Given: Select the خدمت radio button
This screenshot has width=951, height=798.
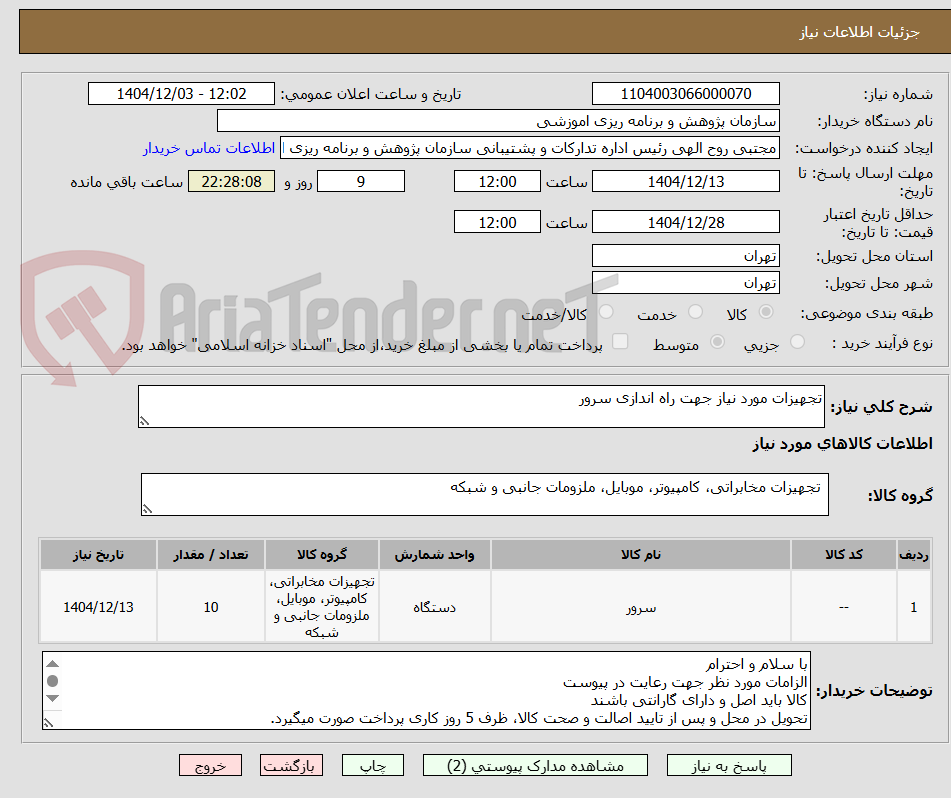Looking at the screenshot, I should pyautogui.click(x=695, y=312).
